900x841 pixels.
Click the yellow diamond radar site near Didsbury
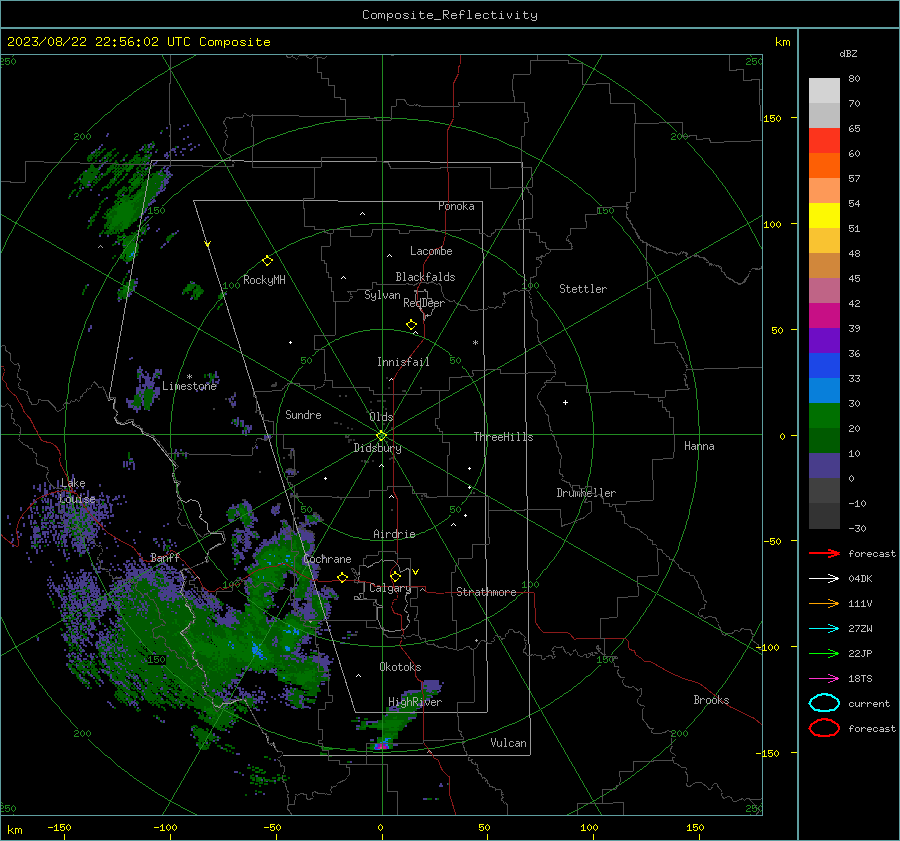381,436
